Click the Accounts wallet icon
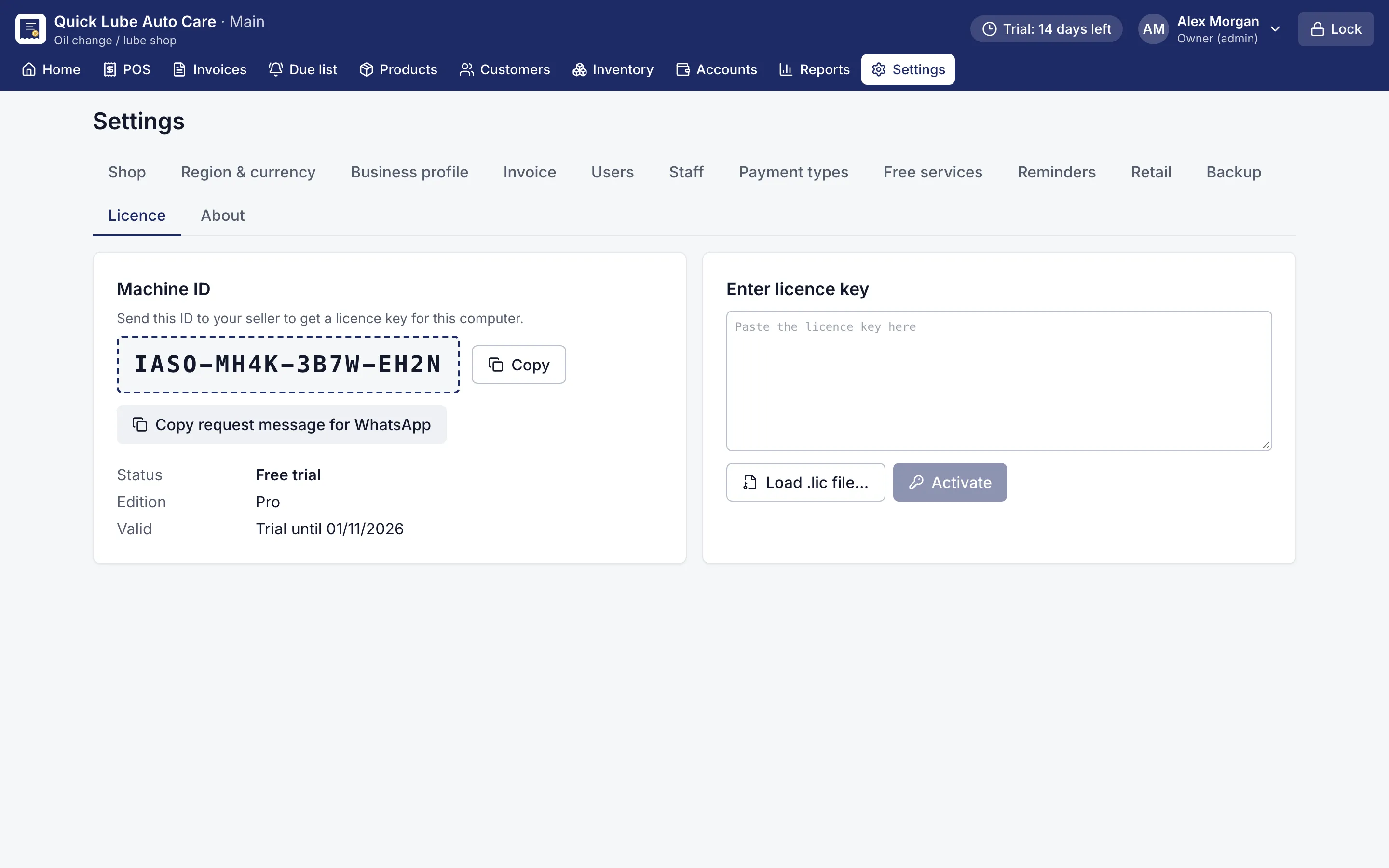Viewport: 1389px width, 868px height. coord(682,69)
